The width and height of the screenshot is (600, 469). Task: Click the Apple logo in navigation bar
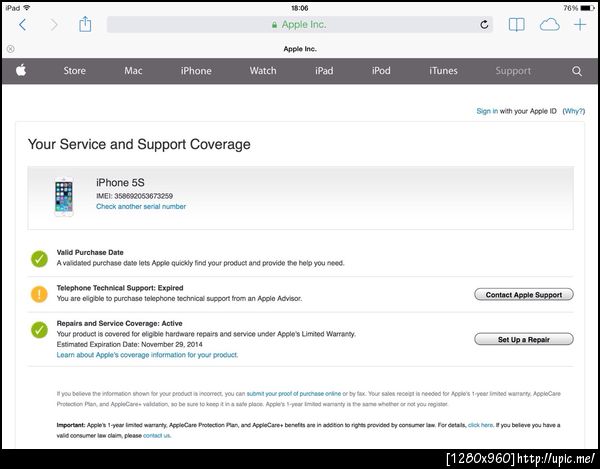coord(21,70)
